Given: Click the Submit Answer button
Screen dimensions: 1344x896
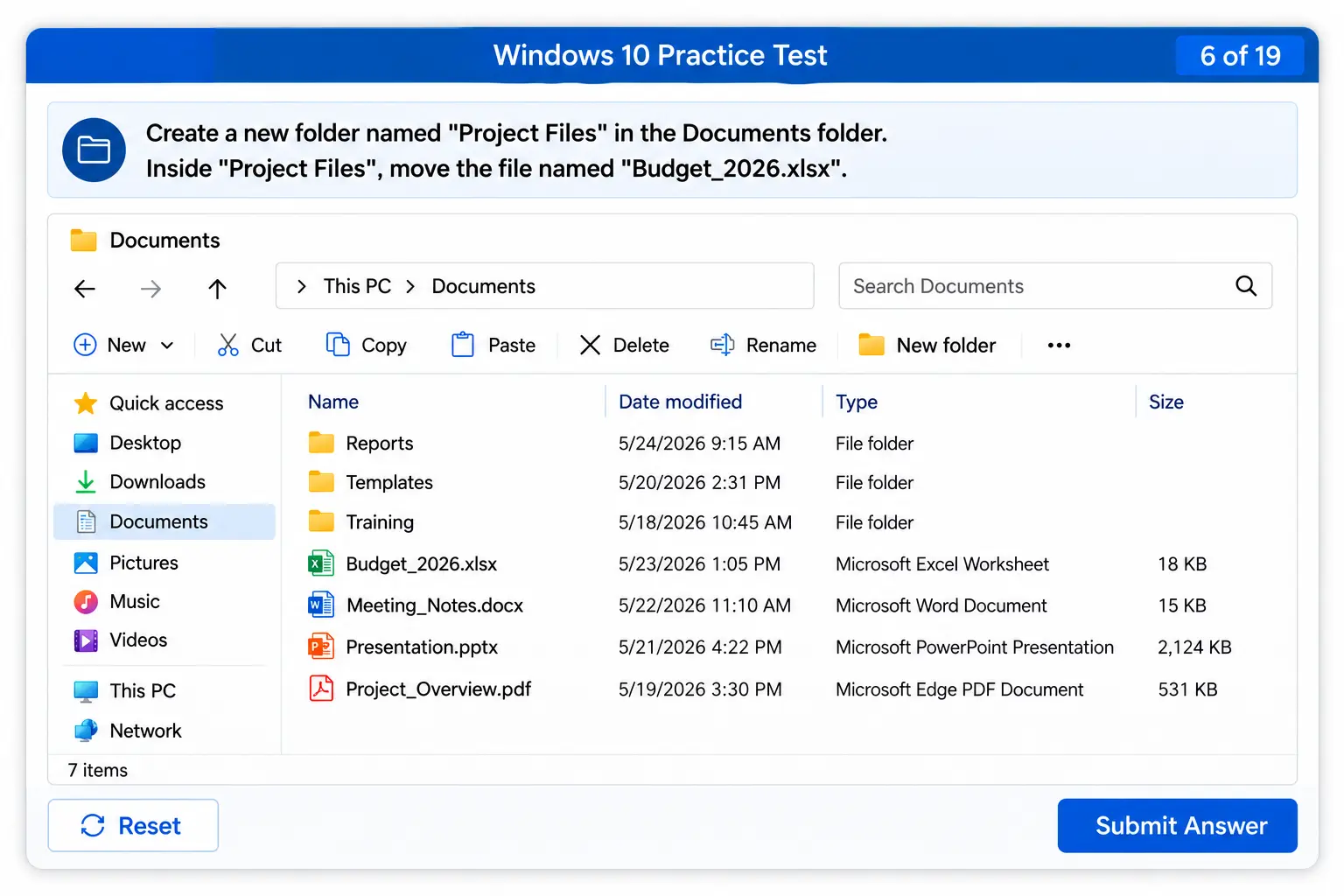Looking at the screenshot, I should 1177,825.
